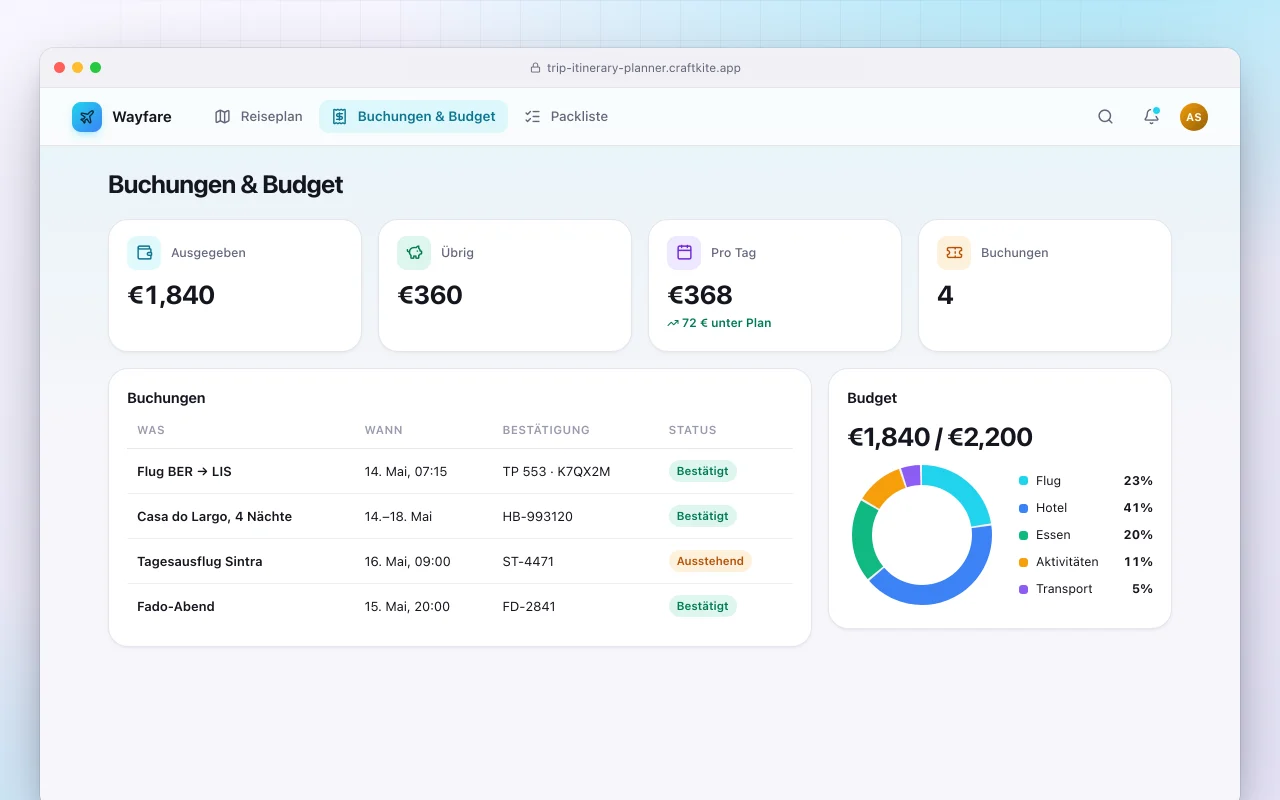Select the Casa do Largo, 4 Nächte booking
The width and height of the screenshot is (1280, 800).
460,516
